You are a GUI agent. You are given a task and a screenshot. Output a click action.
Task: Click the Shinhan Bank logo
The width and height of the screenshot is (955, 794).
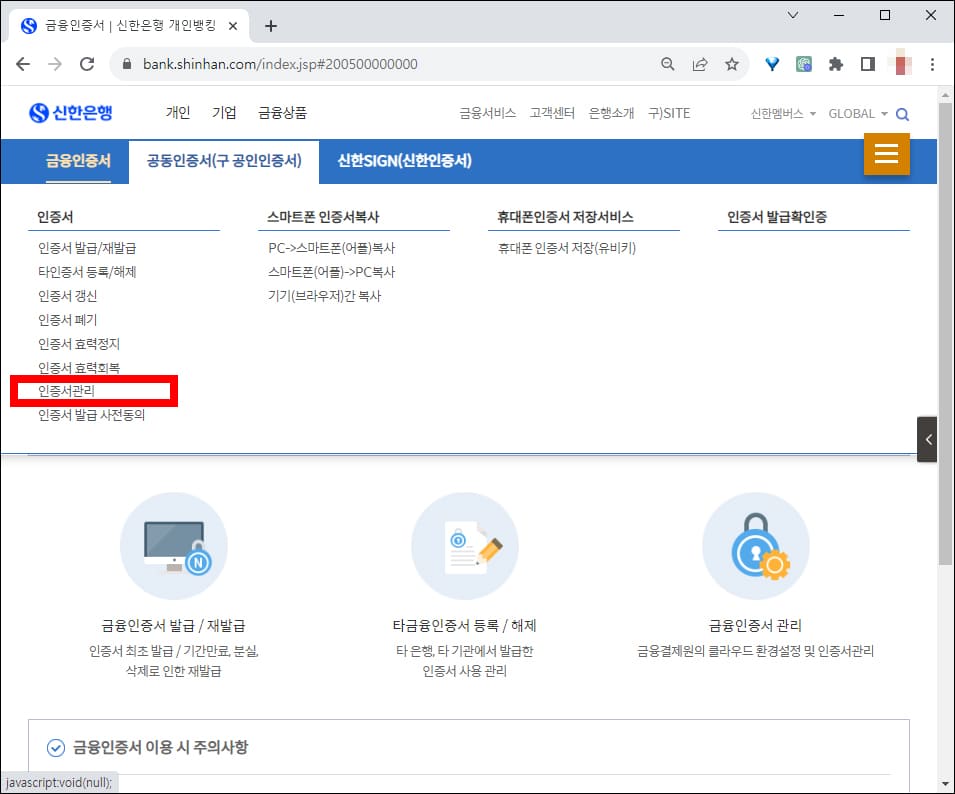tap(70, 112)
